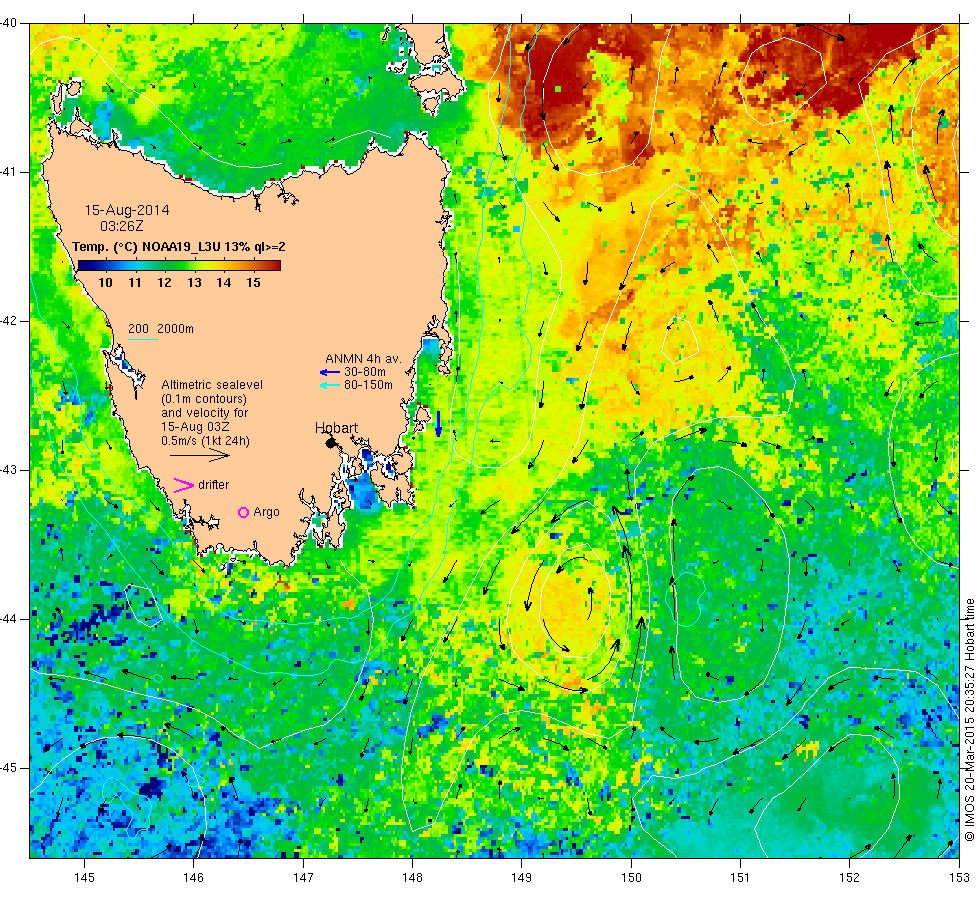Click longitude axis label 153
Viewport: 980px width, 900px height.
pyautogui.click(x=959, y=878)
